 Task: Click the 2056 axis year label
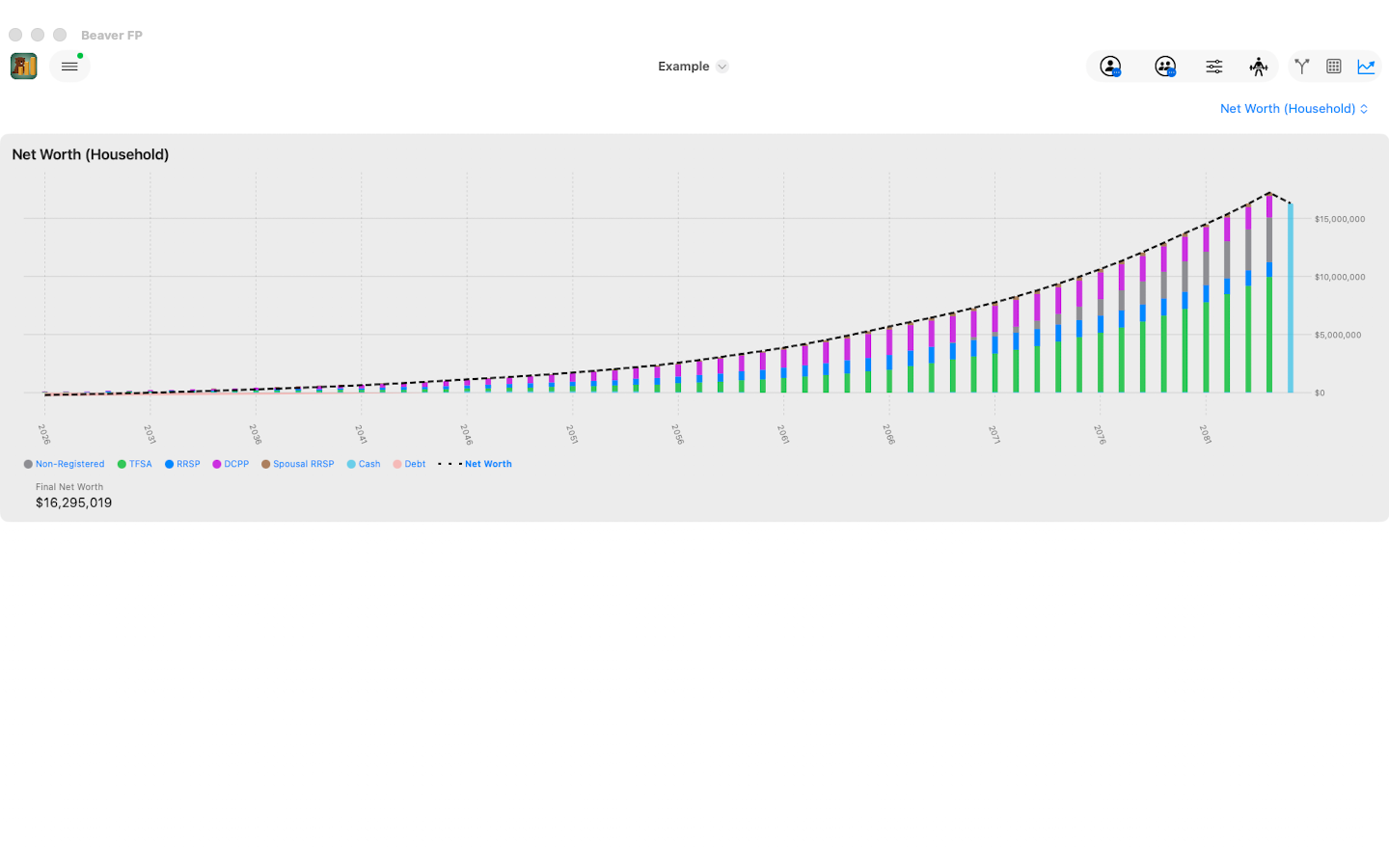(677, 435)
